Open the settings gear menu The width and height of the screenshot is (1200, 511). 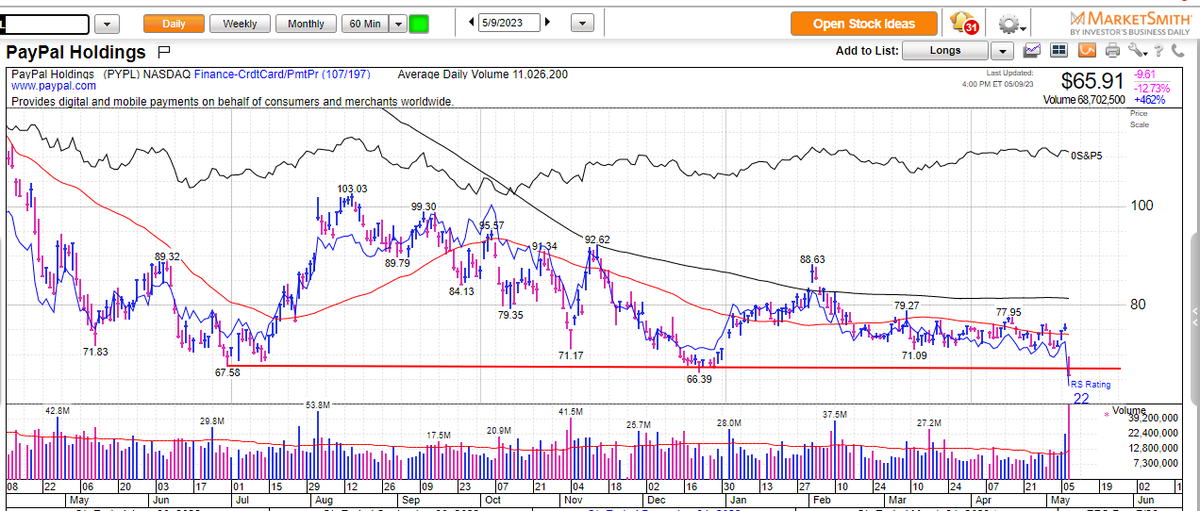click(x=1012, y=24)
